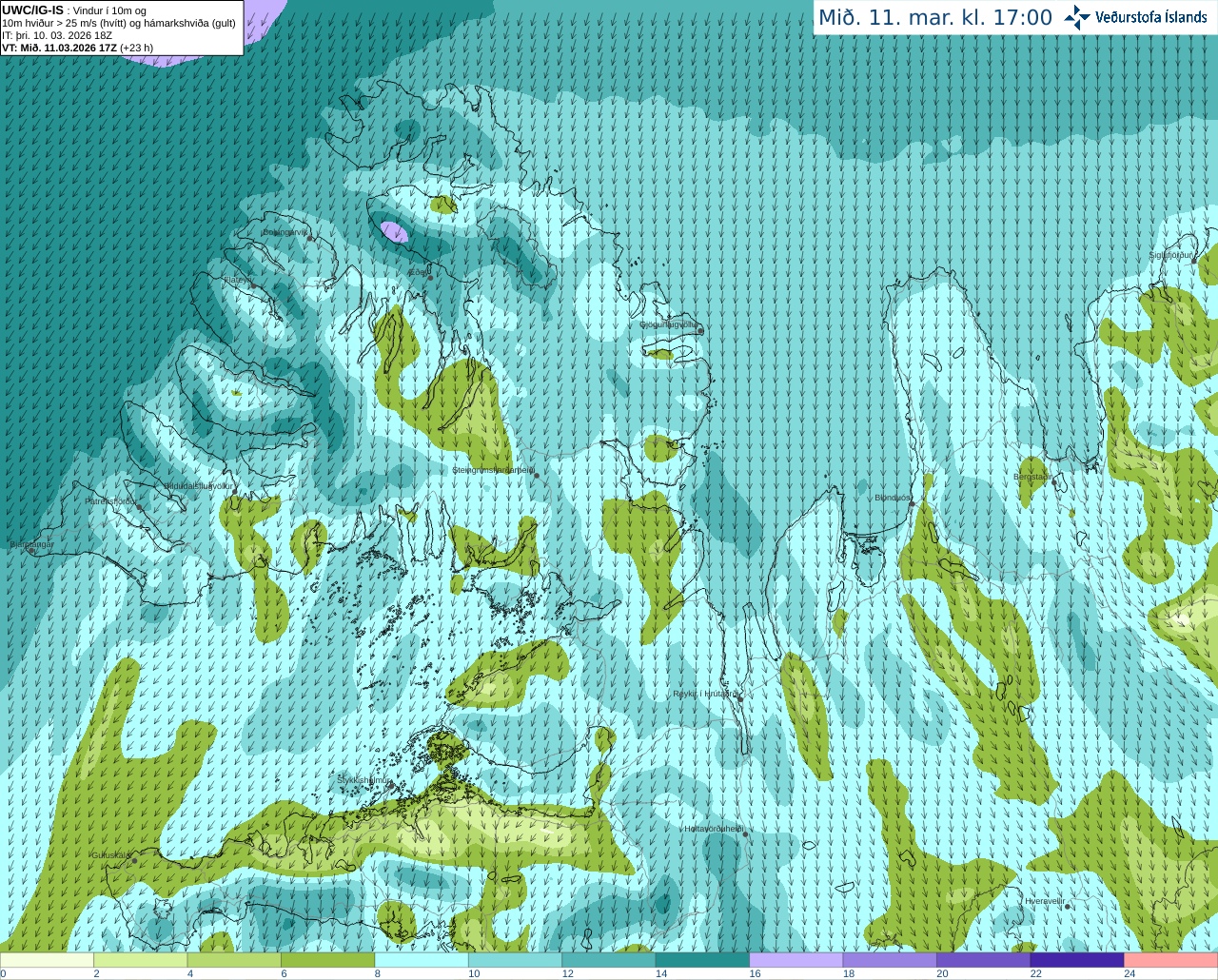Click the Gjögurflugvöllur station marker
The image size is (1218, 980).
tap(700, 330)
